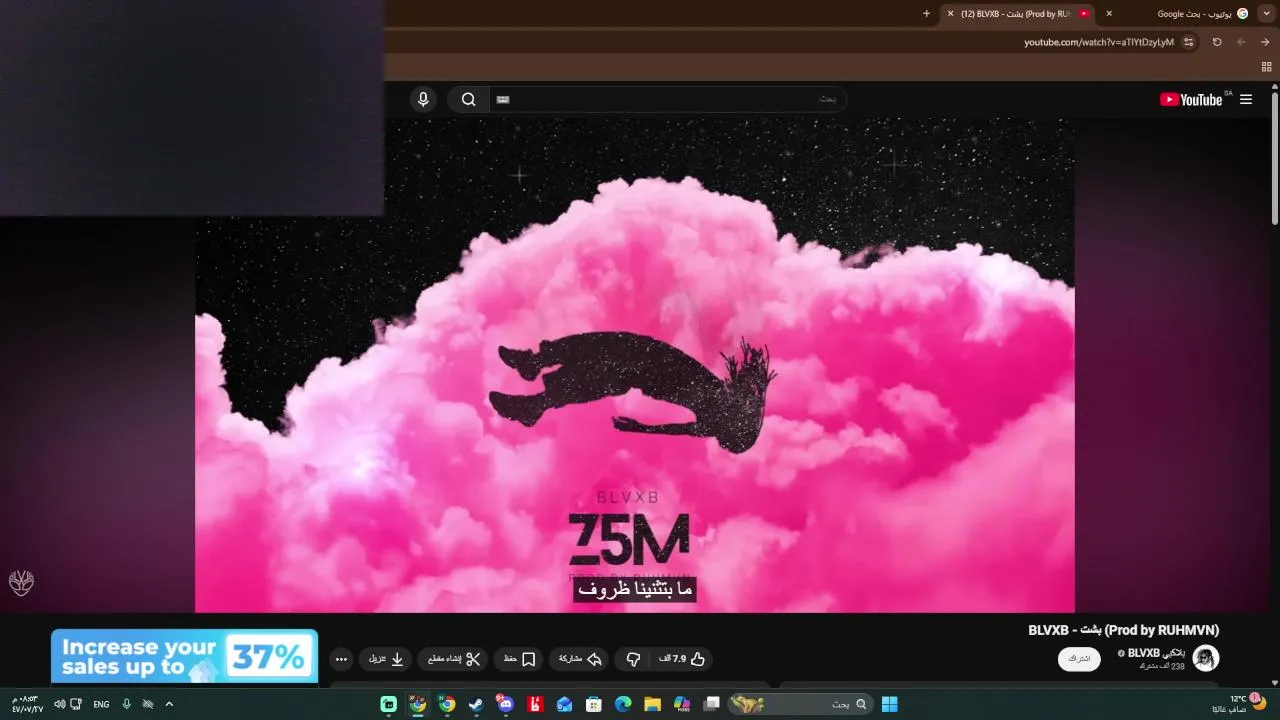Start voice search with the microphone icon
Viewport: 1280px width, 720px height.
coord(423,99)
